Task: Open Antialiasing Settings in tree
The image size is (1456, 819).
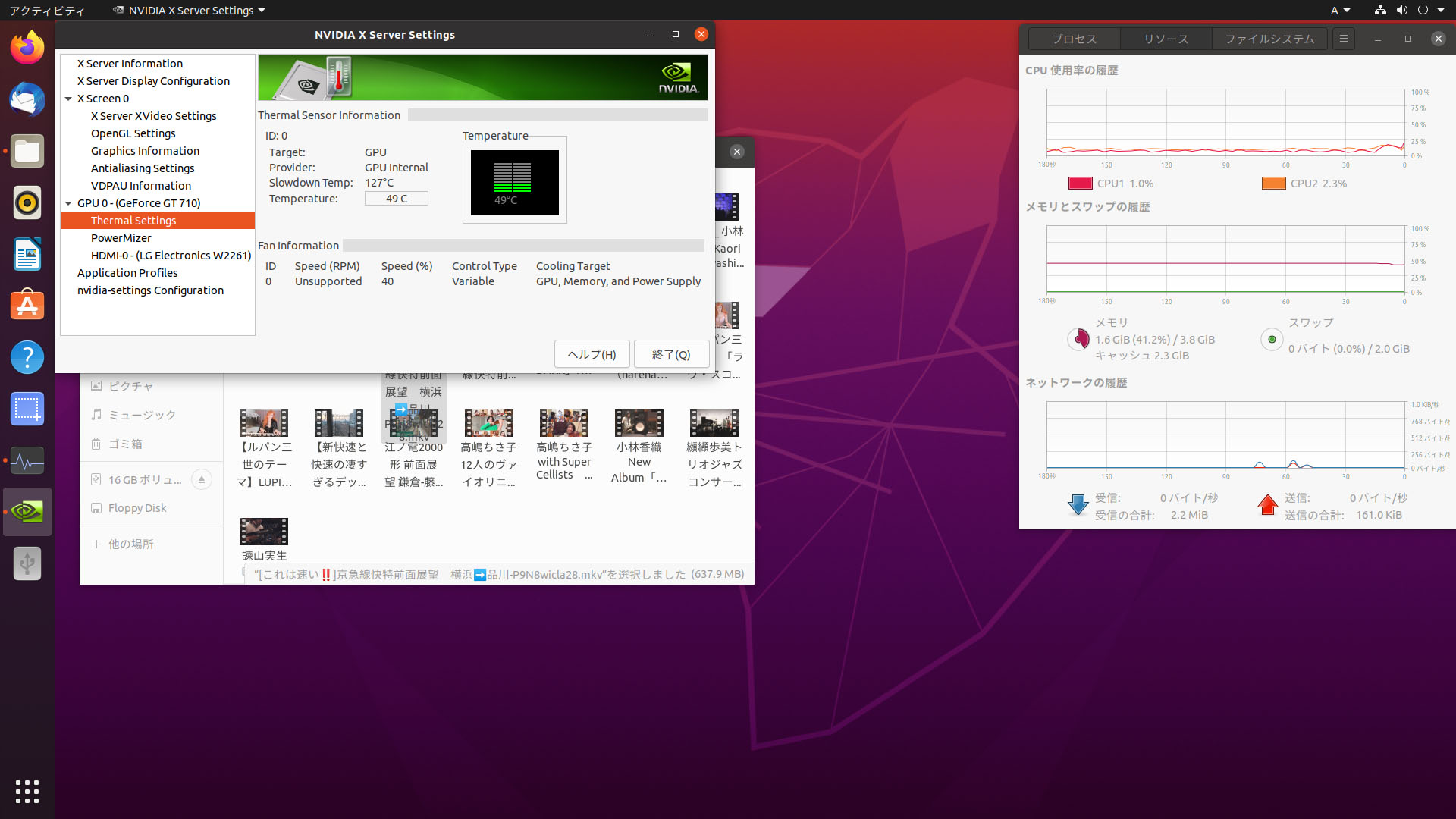Action: pos(143,168)
